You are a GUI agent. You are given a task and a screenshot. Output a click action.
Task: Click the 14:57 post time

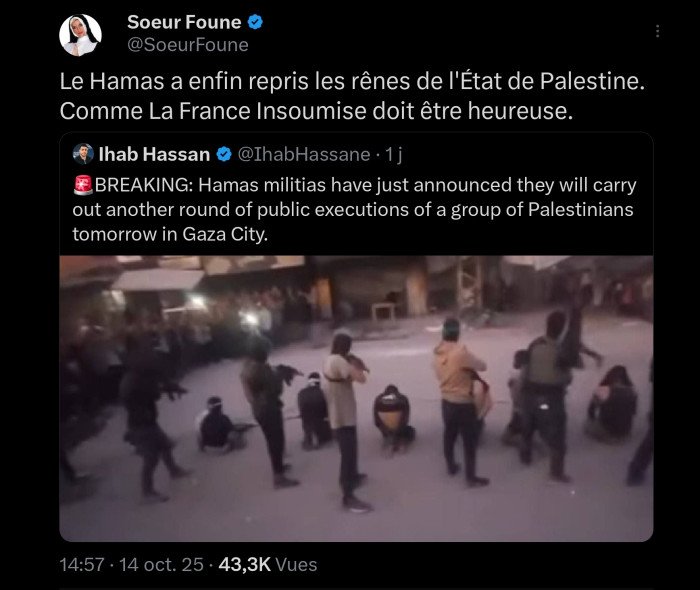(x=82, y=565)
